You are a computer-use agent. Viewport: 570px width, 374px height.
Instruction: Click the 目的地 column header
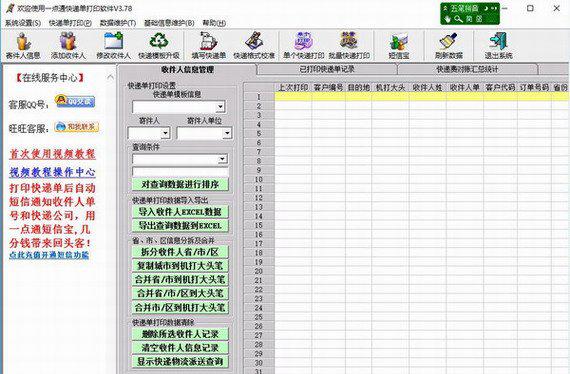[358, 87]
